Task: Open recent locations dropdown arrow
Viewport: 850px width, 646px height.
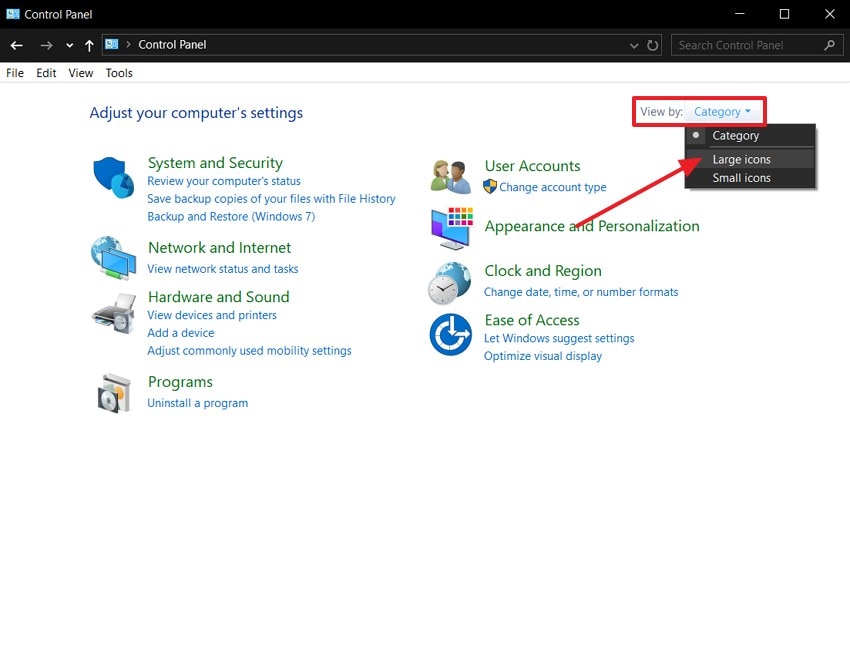Action: (x=69, y=46)
